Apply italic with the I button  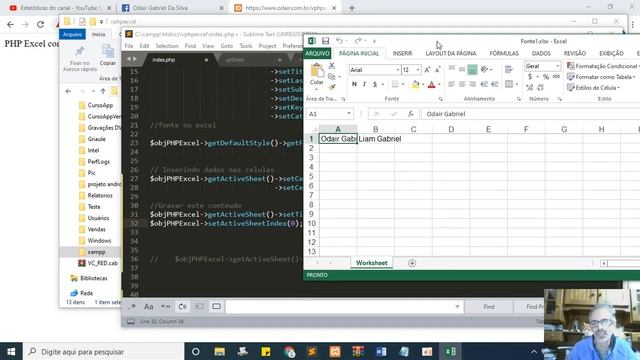[364, 84]
